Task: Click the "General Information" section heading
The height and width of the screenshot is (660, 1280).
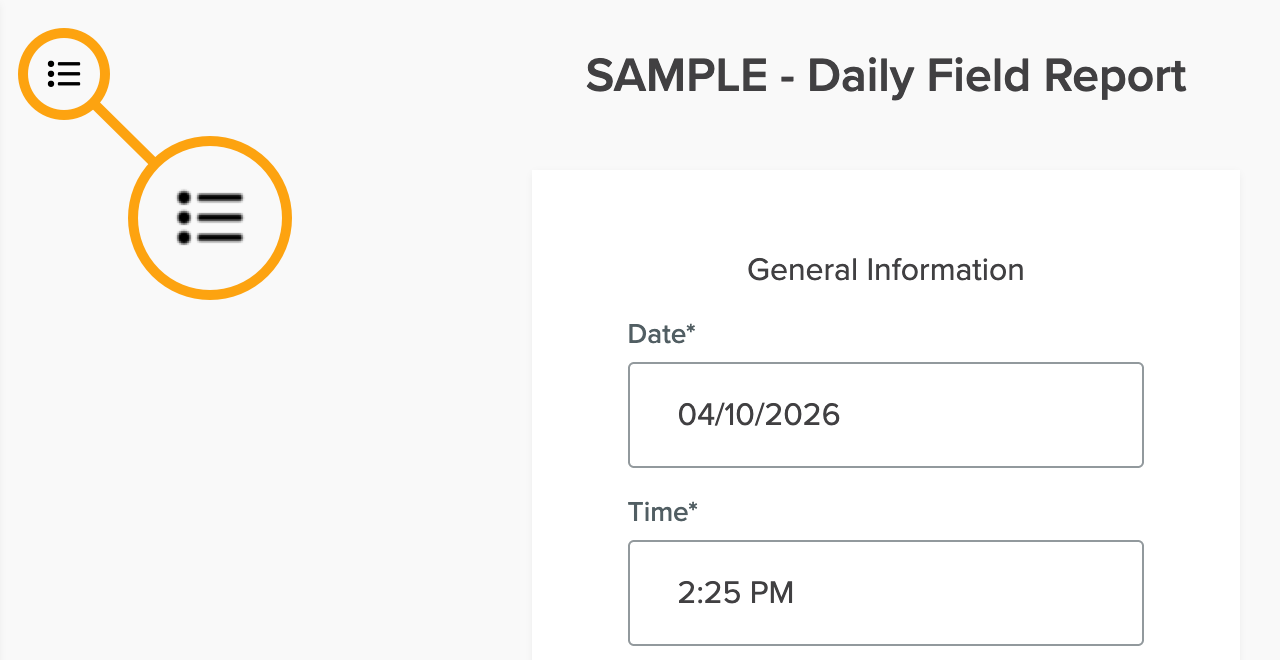Action: [885, 270]
